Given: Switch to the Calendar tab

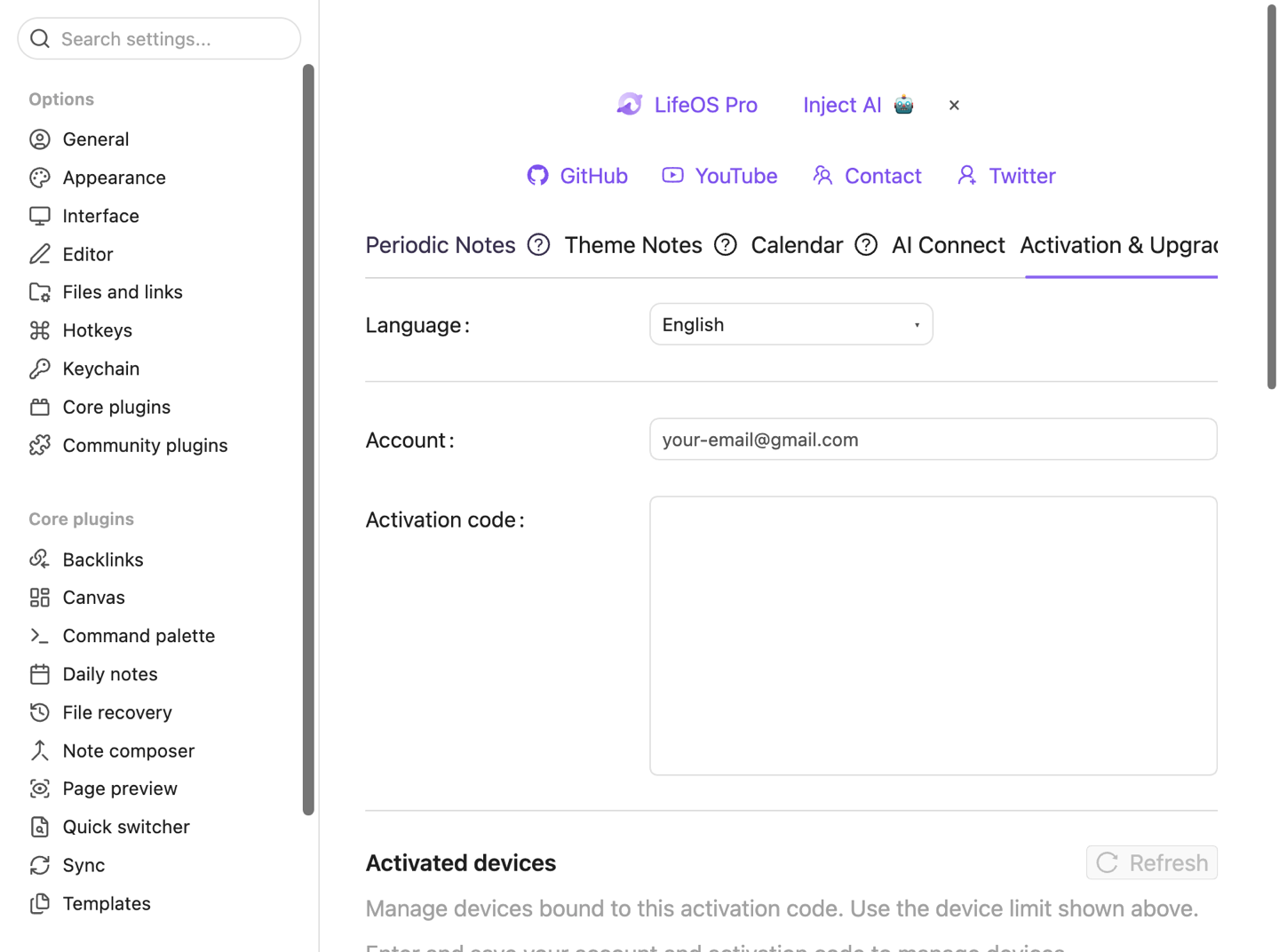Looking at the screenshot, I should tap(797, 245).
